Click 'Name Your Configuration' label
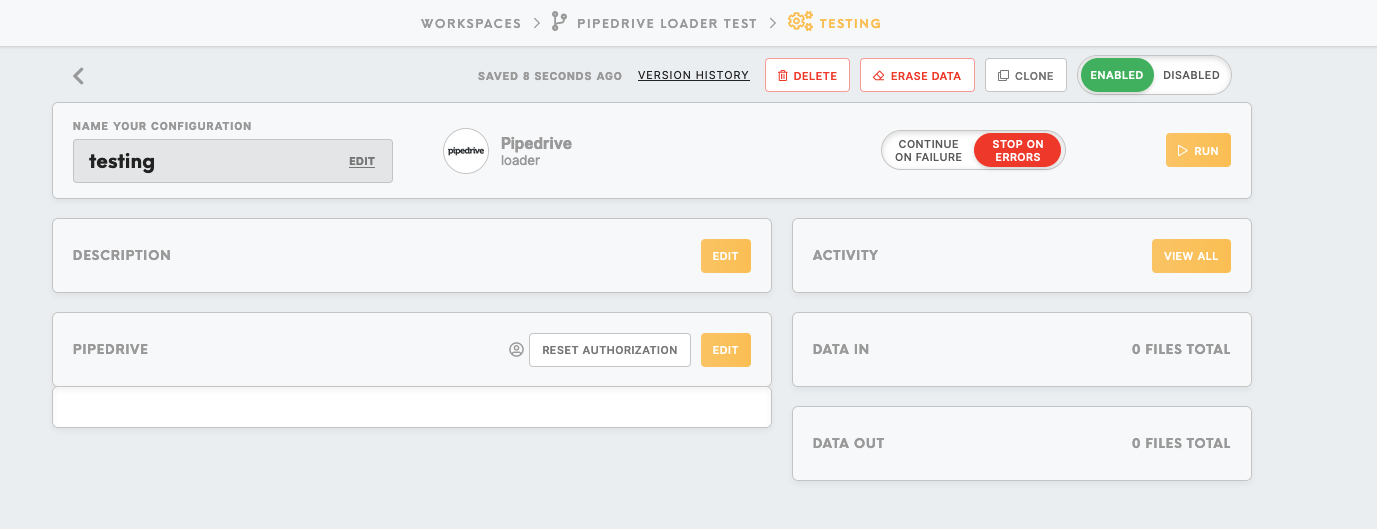The image size is (1377, 529). point(162,127)
